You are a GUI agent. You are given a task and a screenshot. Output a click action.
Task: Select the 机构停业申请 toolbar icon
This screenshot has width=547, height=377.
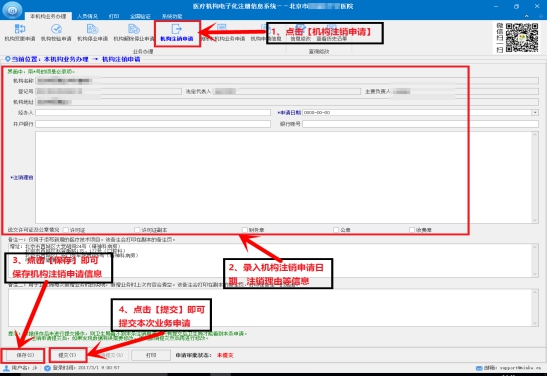[92, 32]
